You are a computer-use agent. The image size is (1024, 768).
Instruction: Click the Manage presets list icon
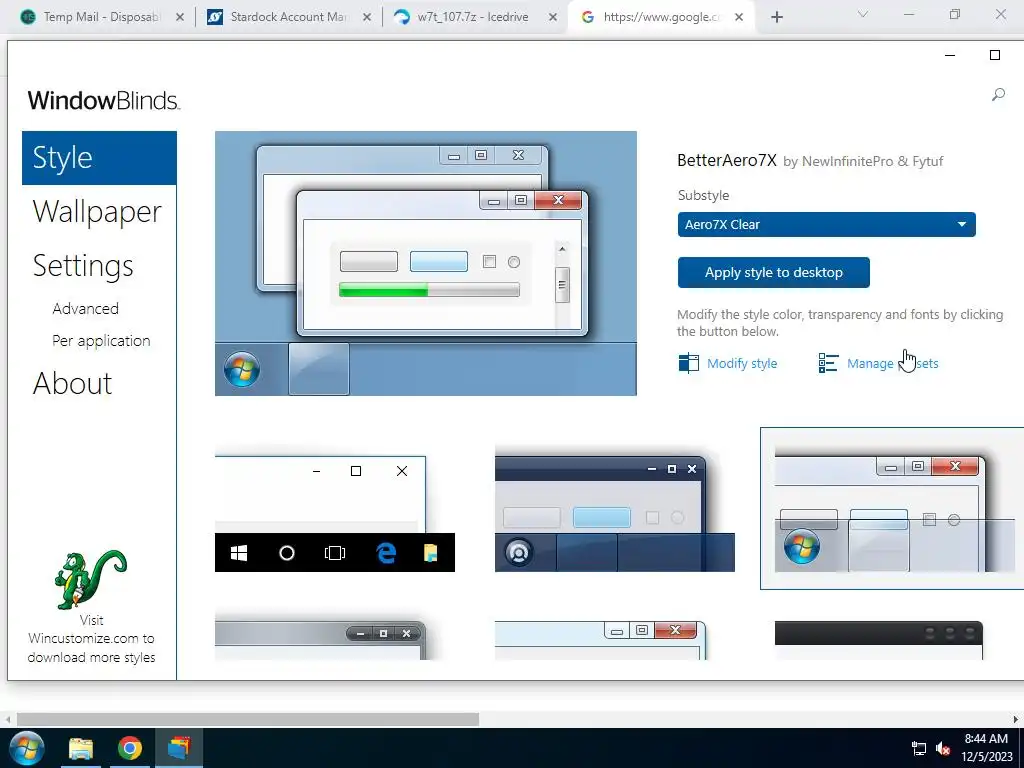(828, 363)
